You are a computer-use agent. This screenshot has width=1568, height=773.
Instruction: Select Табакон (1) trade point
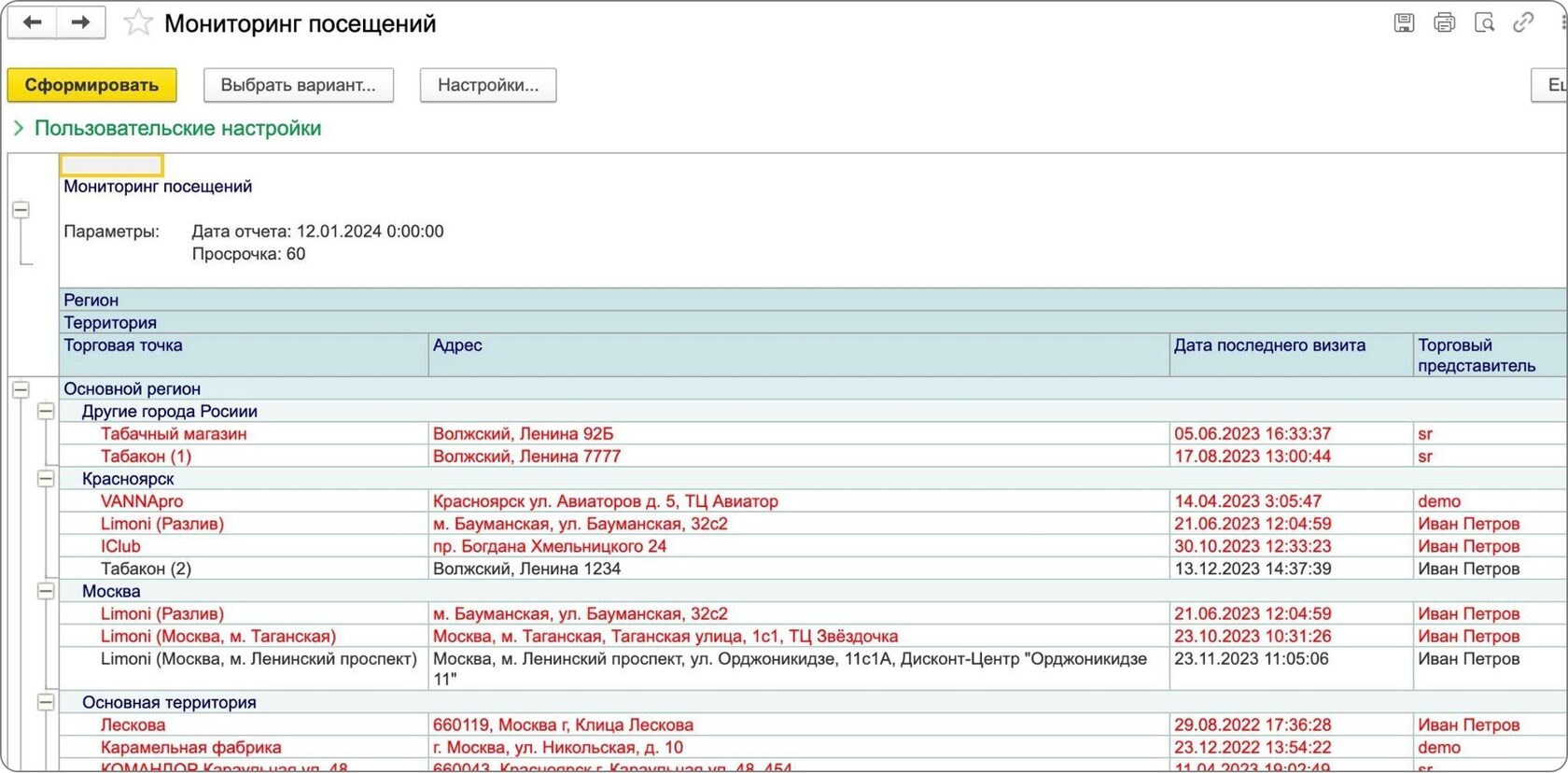tap(146, 457)
